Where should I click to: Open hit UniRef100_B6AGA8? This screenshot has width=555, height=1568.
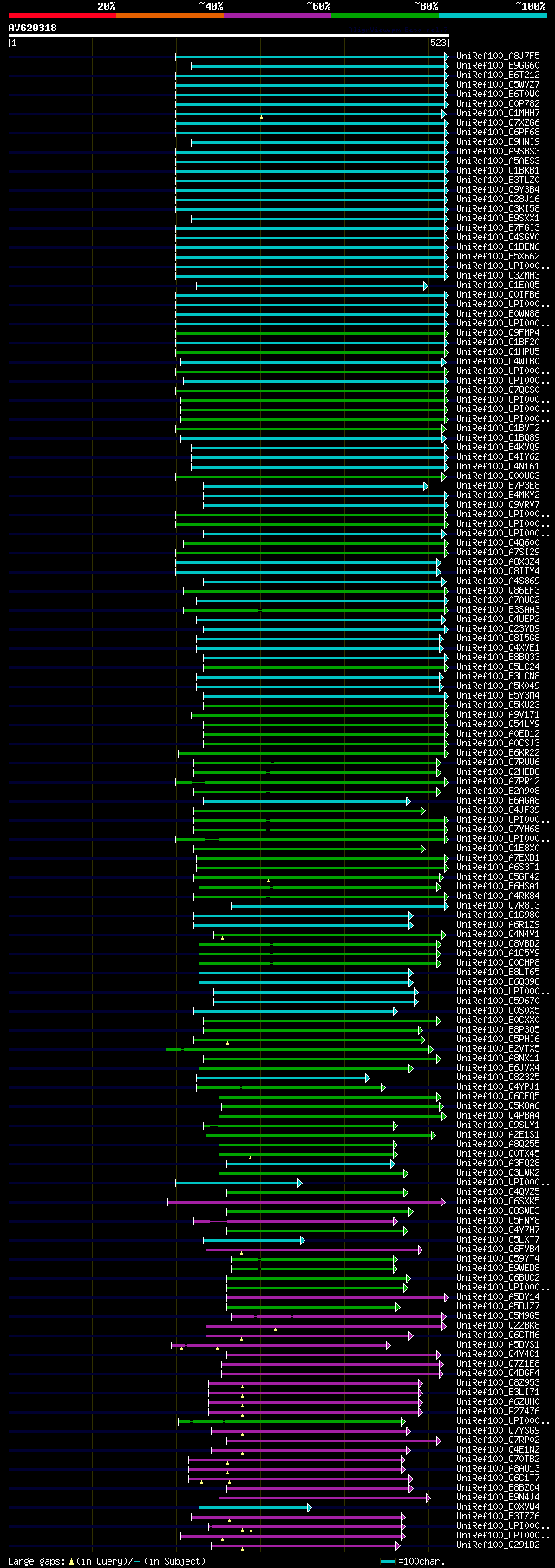(498, 800)
